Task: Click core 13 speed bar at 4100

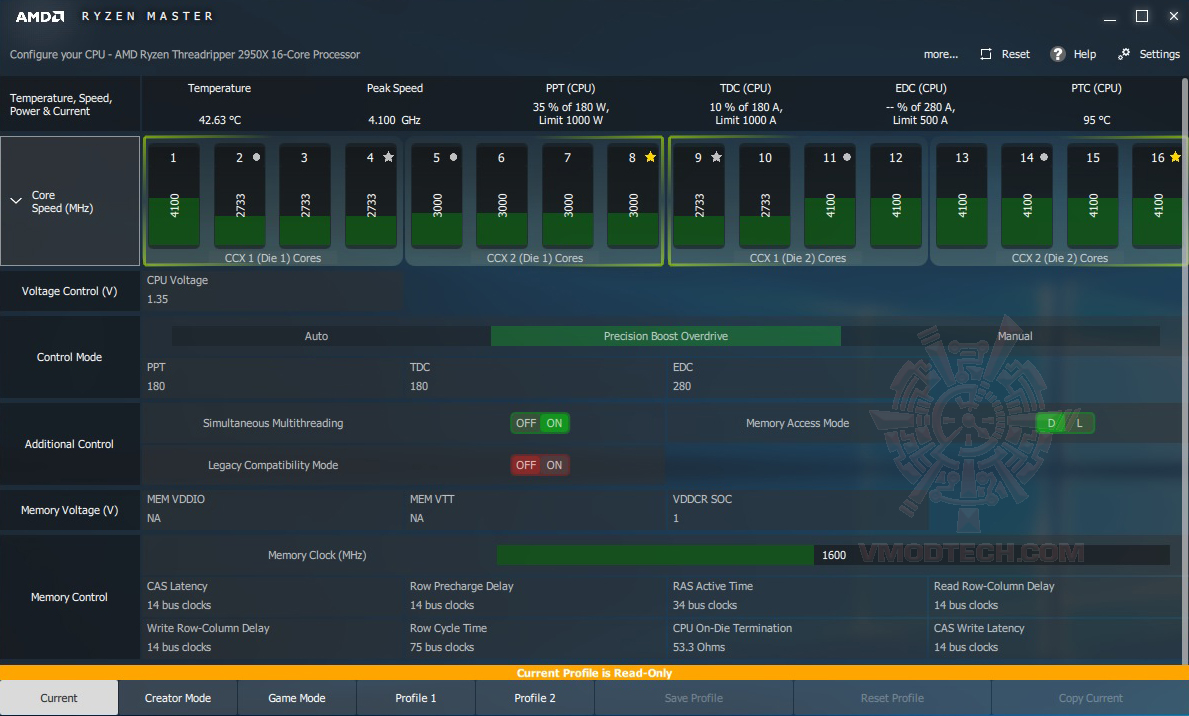Action: pos(962,195)
